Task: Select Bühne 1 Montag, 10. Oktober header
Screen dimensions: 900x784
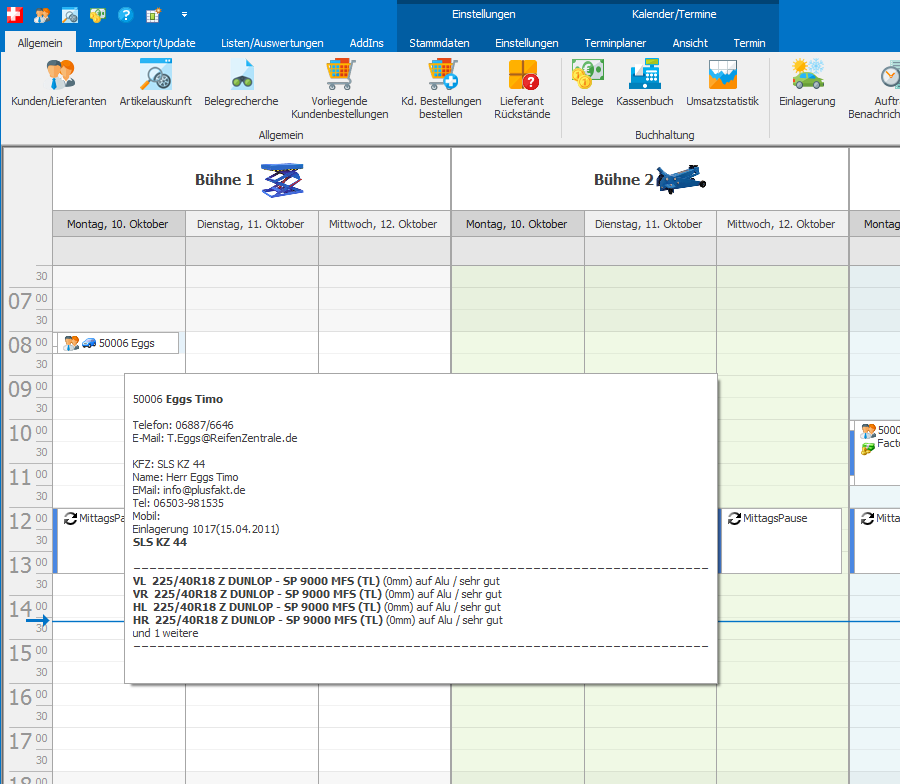Action: tap(118, 224)
